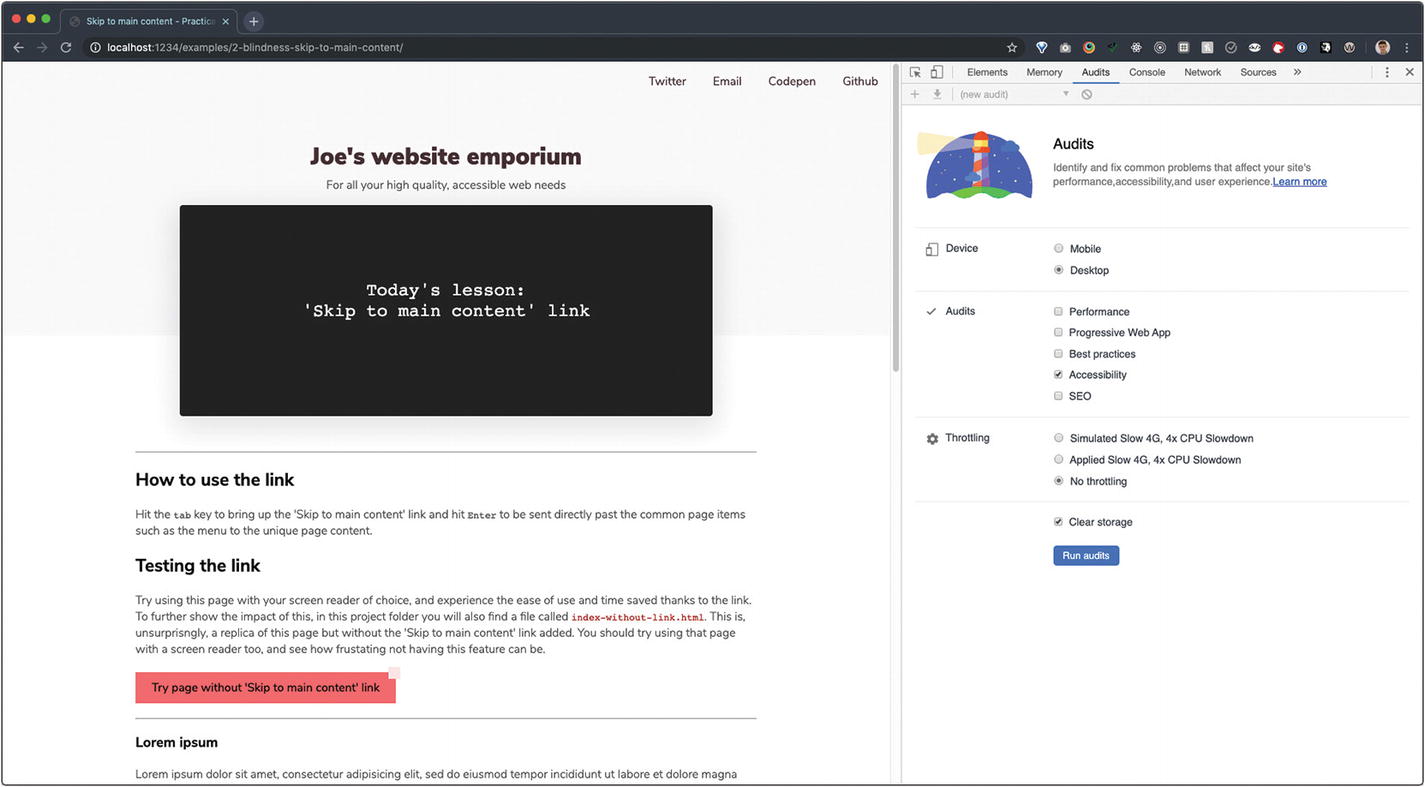Open the Codepen navigation link
1425x787 pixels.
point(792,81)
